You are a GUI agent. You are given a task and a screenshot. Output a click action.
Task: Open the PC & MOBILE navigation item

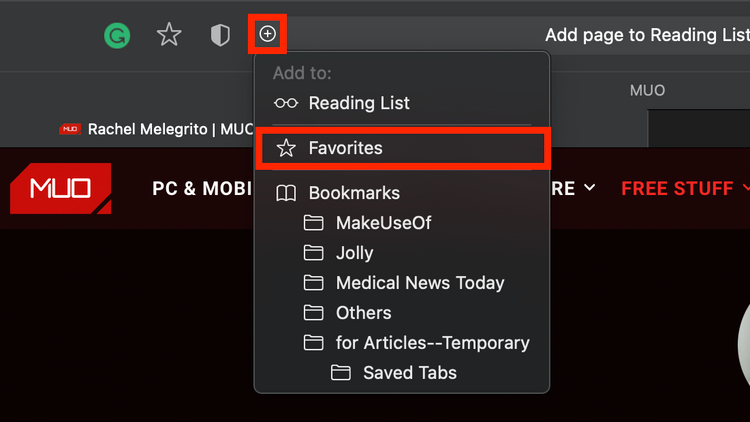pos(203,189)
